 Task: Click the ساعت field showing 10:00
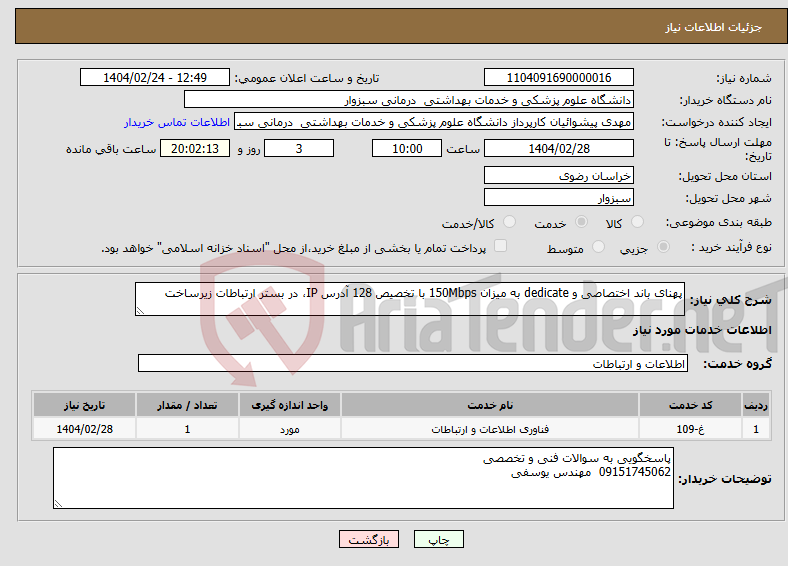[407, 148]
